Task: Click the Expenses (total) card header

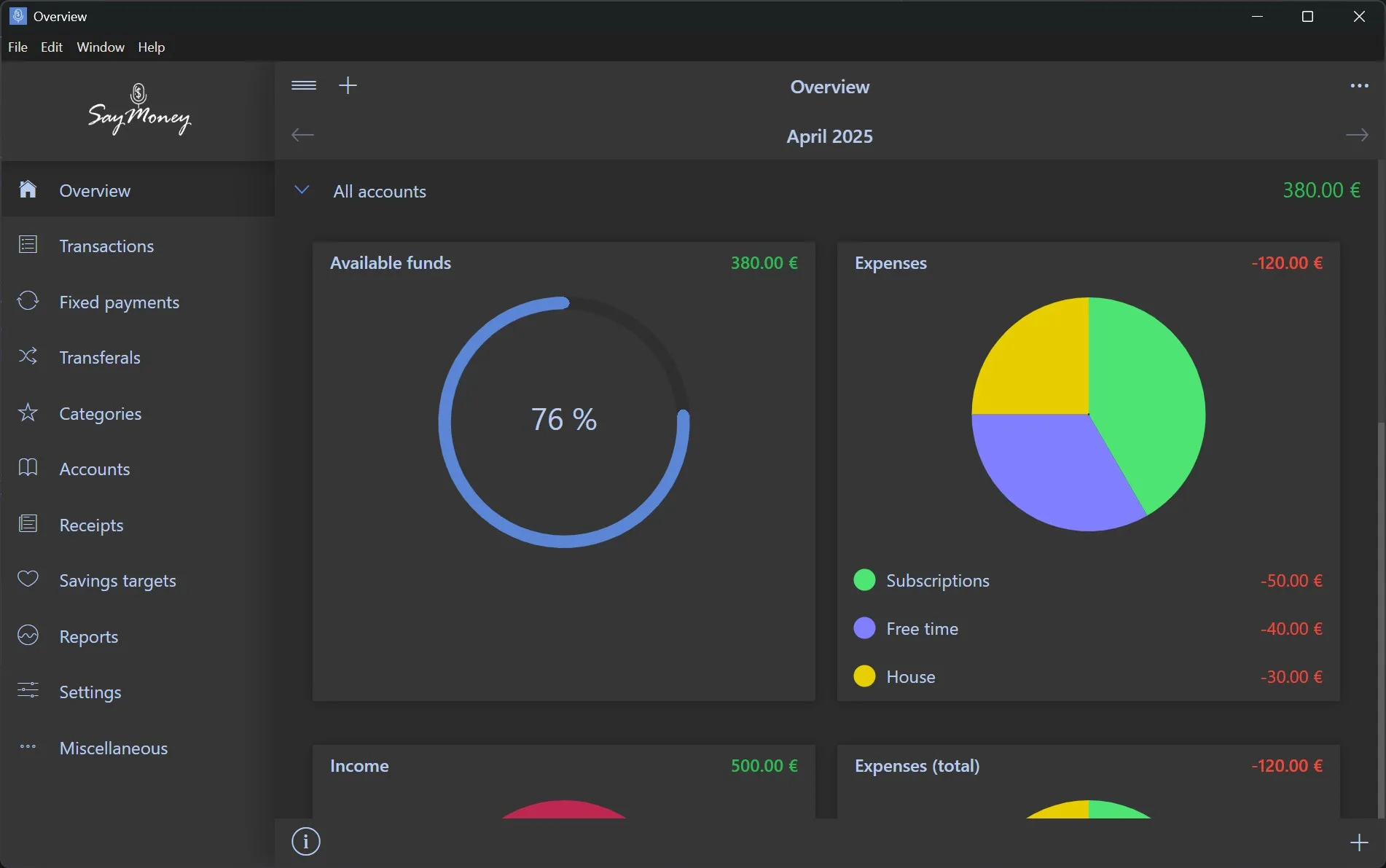Action: (x=917, y=766)
